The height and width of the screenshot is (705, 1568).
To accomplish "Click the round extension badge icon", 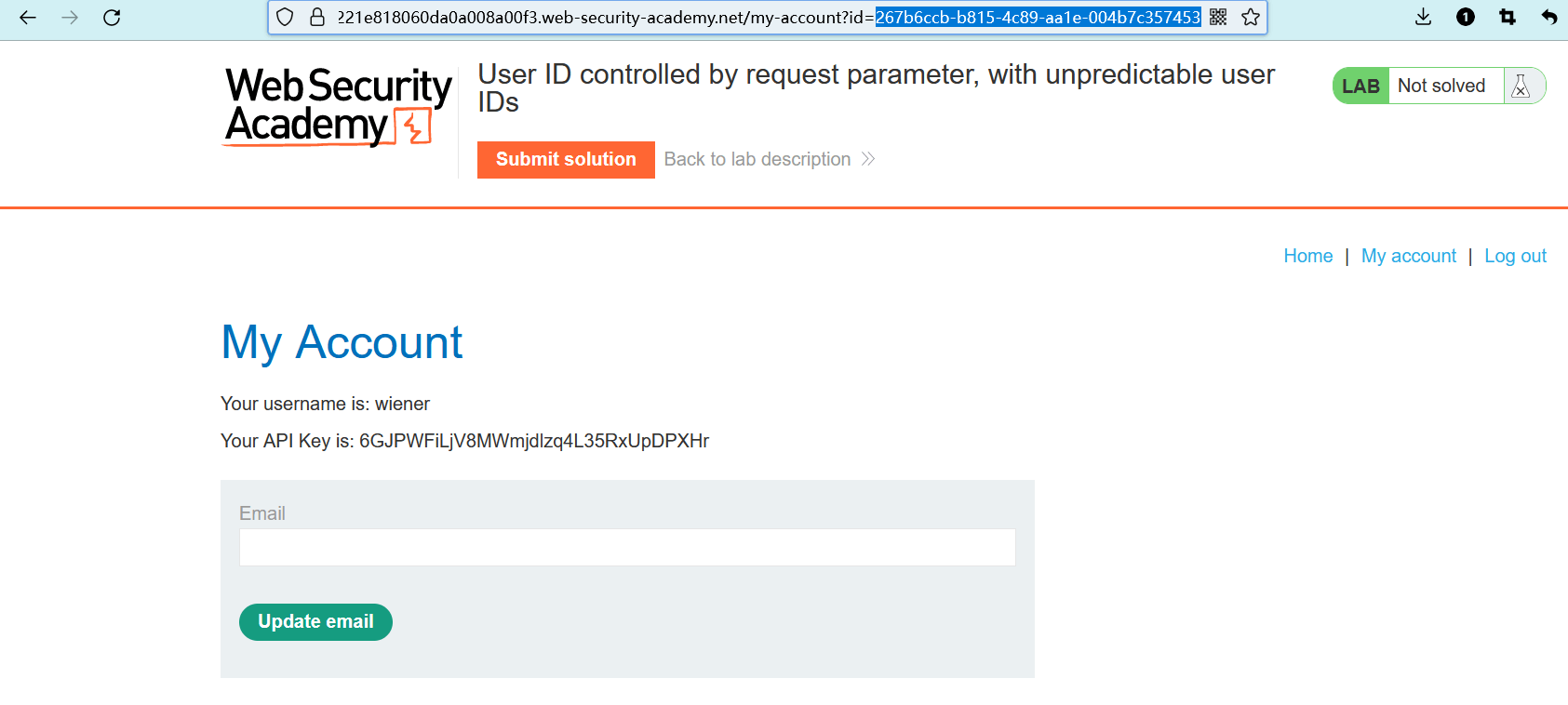I will 1466,18.
